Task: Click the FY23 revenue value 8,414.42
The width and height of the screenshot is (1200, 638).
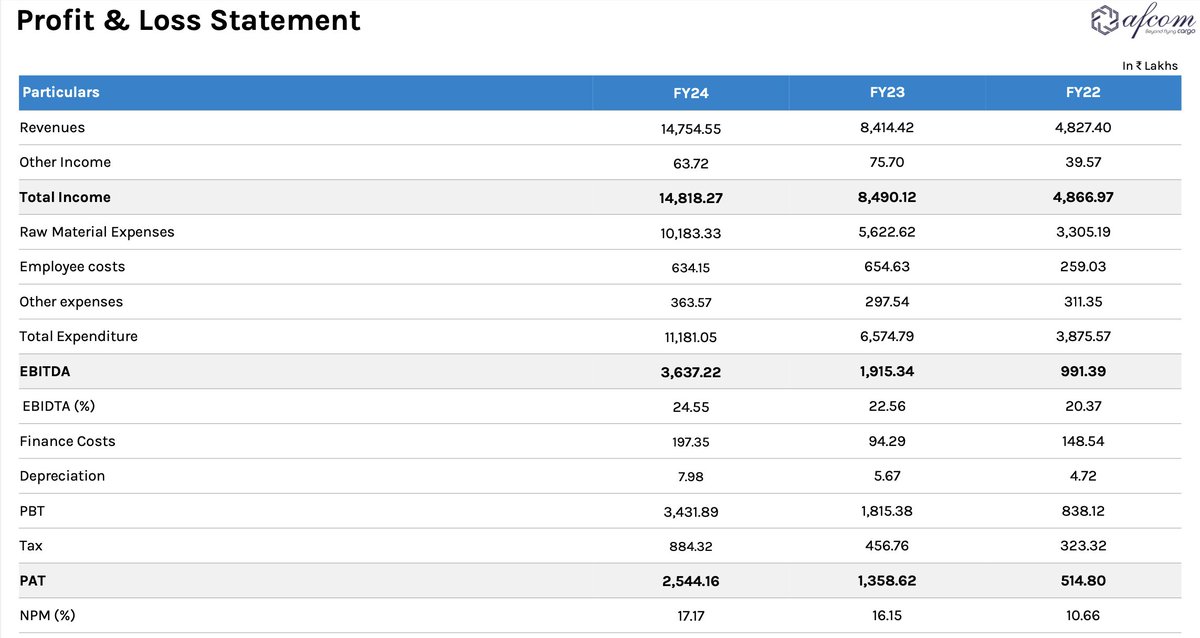Action: [x=887, y=128]
